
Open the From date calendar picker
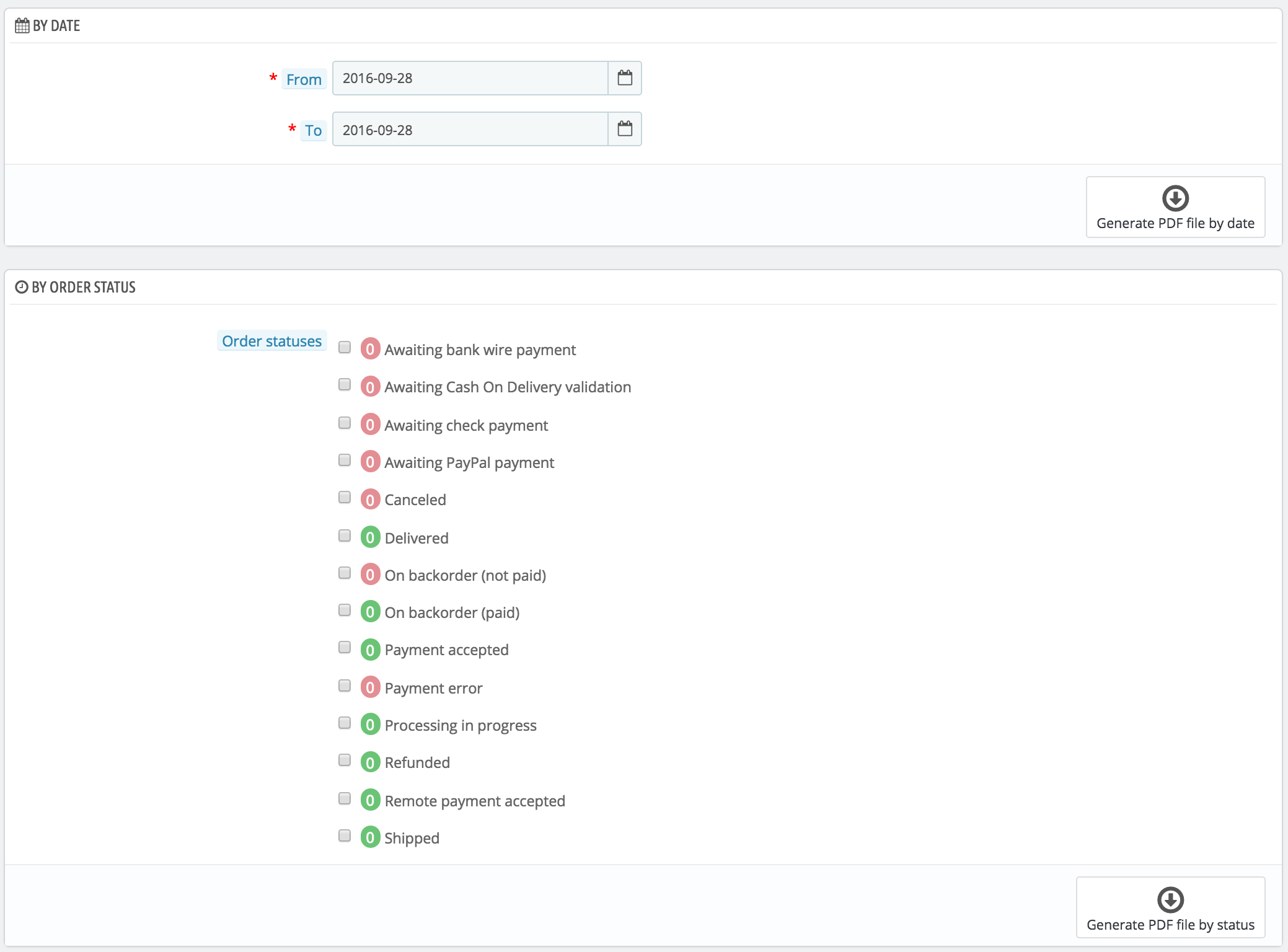(625, 78)
